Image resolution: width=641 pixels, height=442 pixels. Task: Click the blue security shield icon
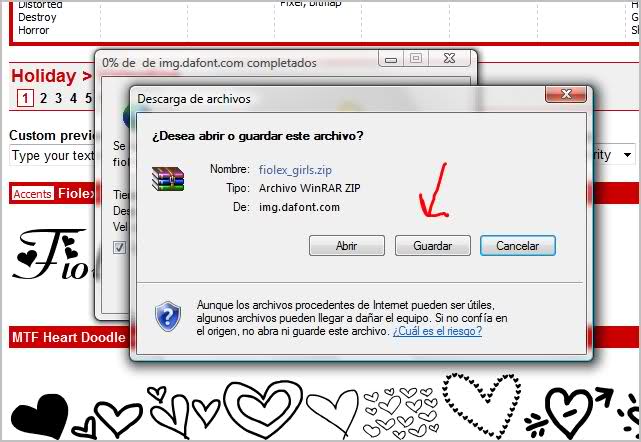[x=168, y=316]
